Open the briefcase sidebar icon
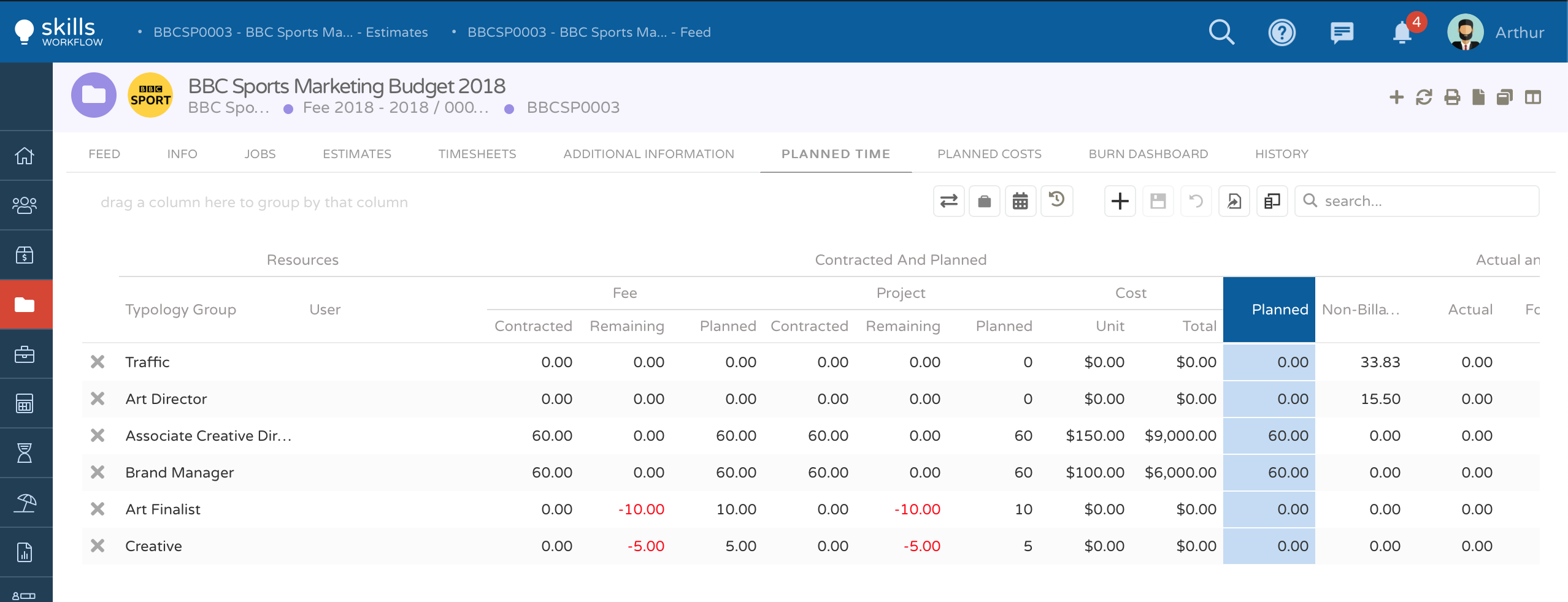 [x=25, y=354]
